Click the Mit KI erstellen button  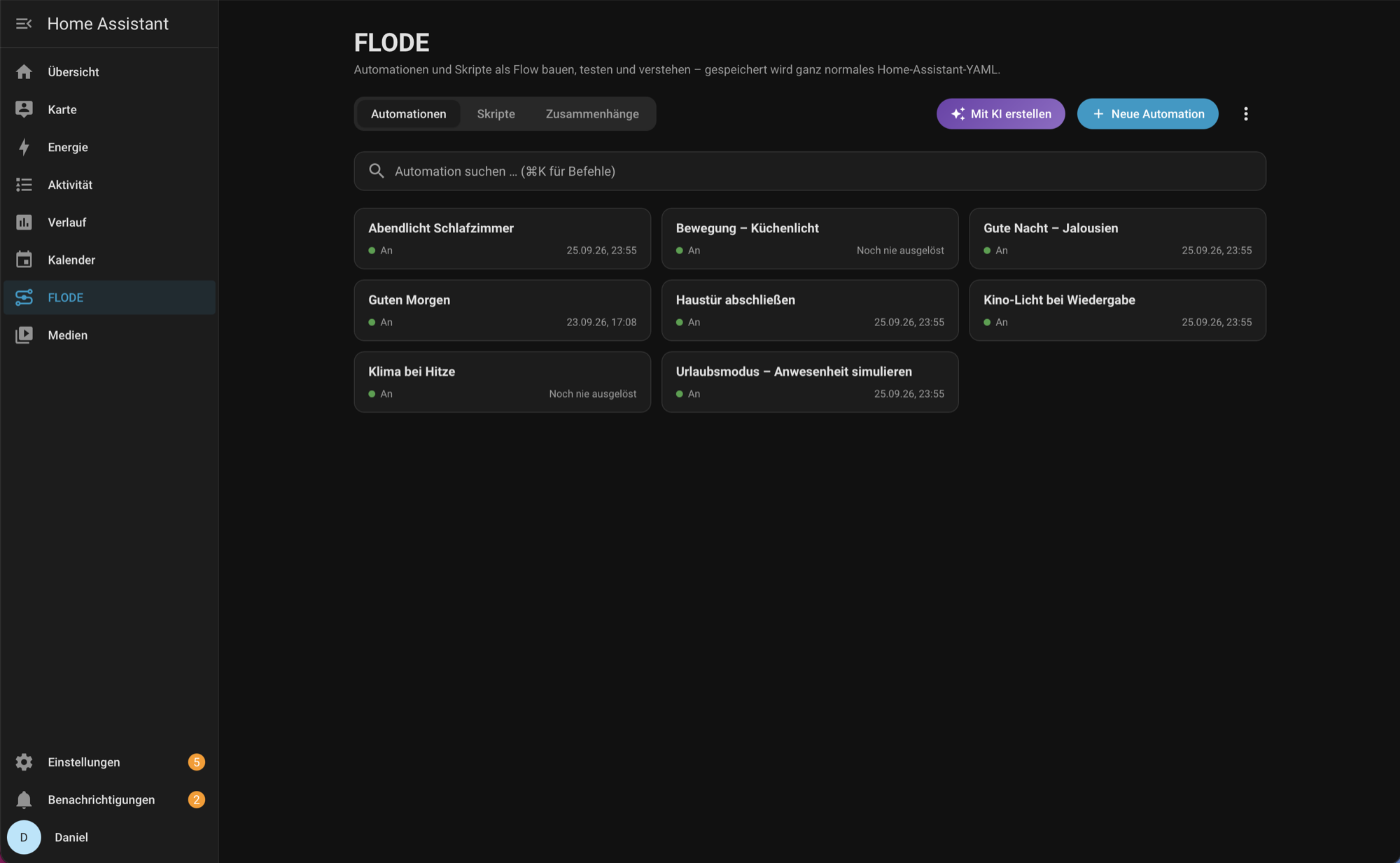(1001, 114)
